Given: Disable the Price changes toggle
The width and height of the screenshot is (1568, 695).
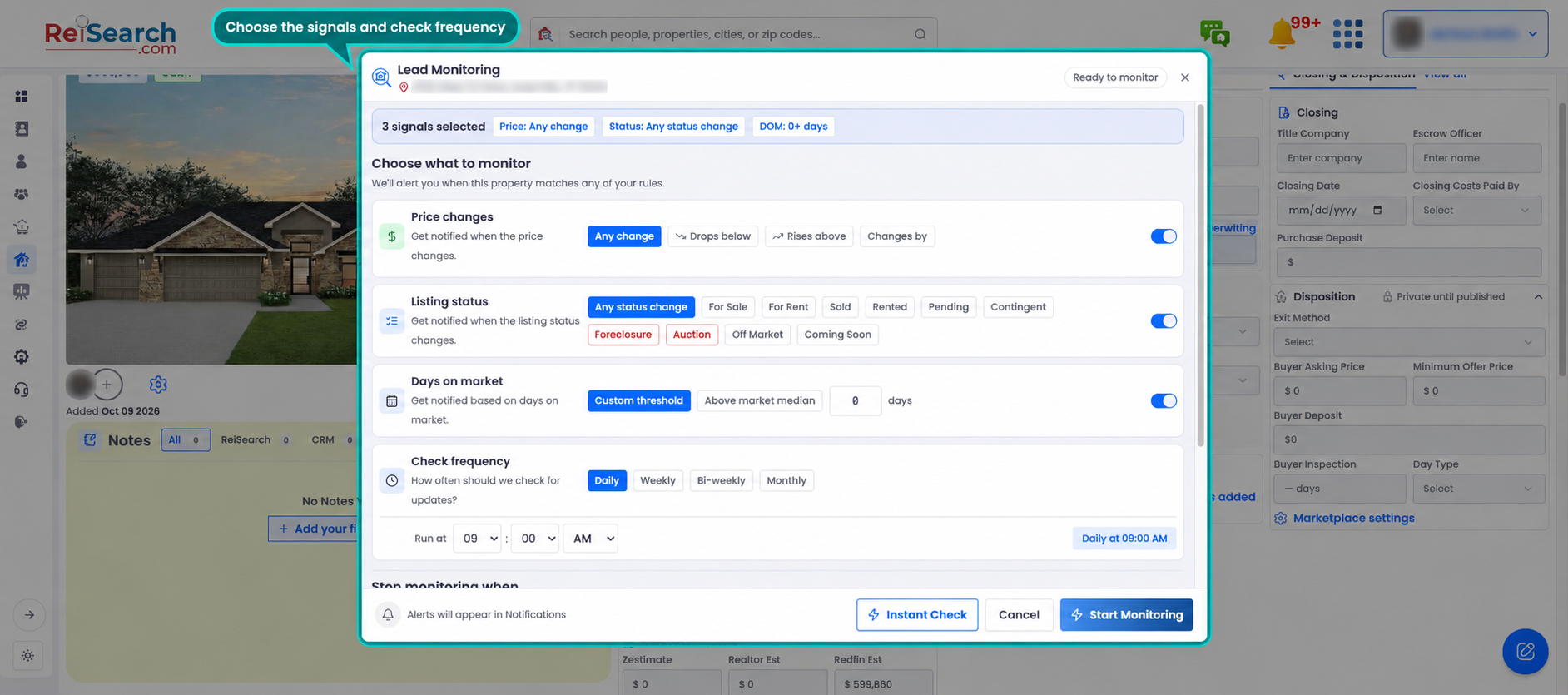Looking at the screenshot, I should click(1164, 236).
